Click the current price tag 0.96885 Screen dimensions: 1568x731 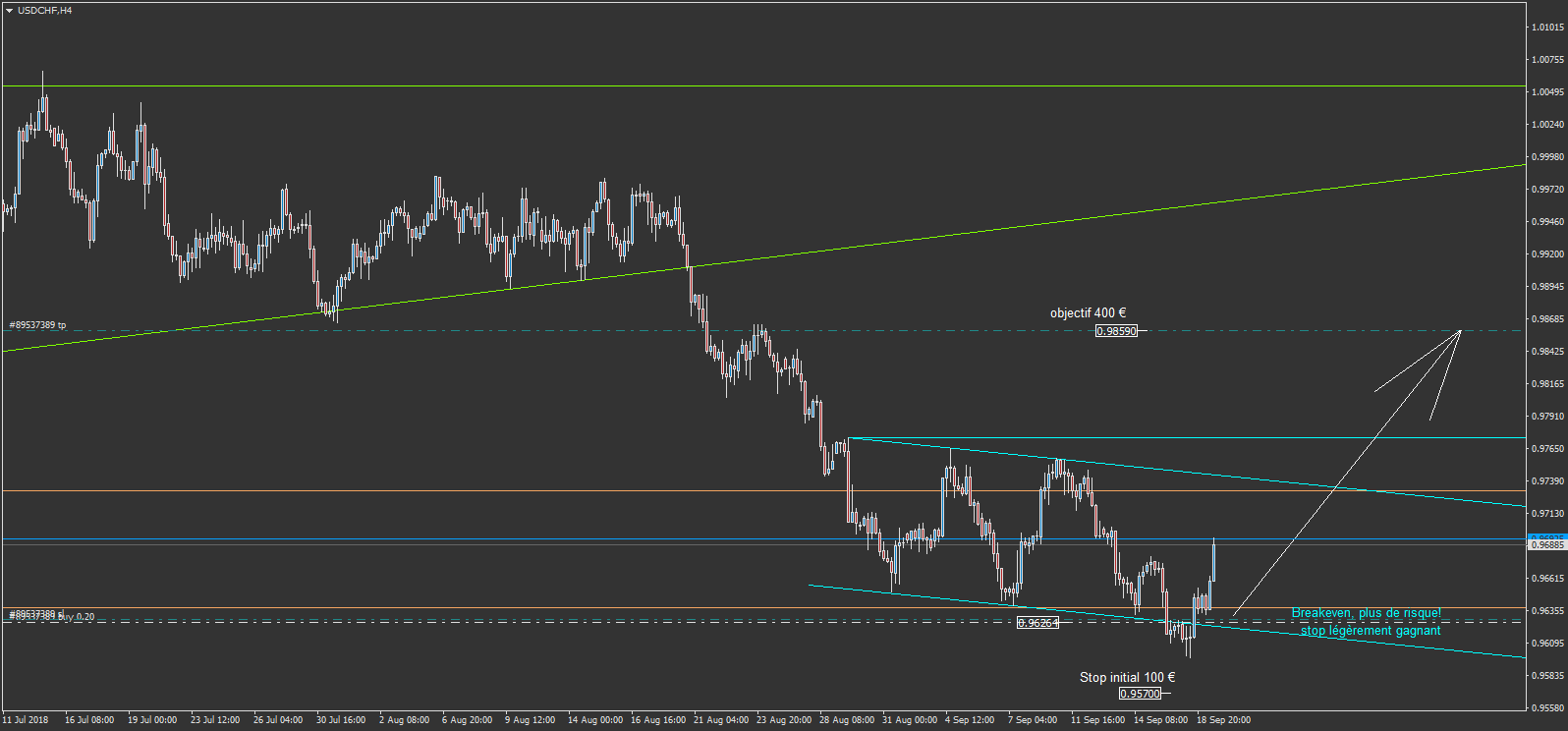tap(1547, 544)
